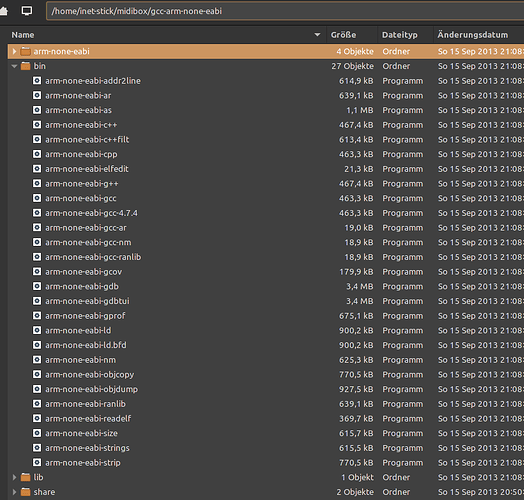Click the bin folder icon
524x500 pixels.
click(x=25, y=66)
